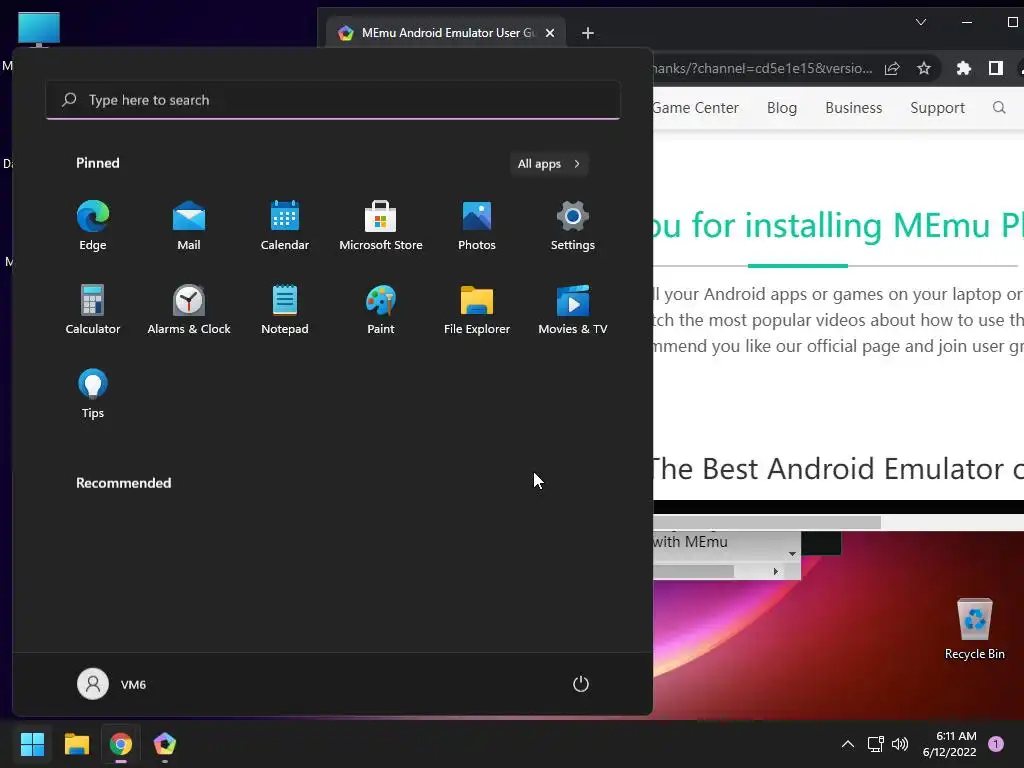This screenshot has width=1024, height=768.
Task: Open Edge from pinned apps
Action: [93, 225]
